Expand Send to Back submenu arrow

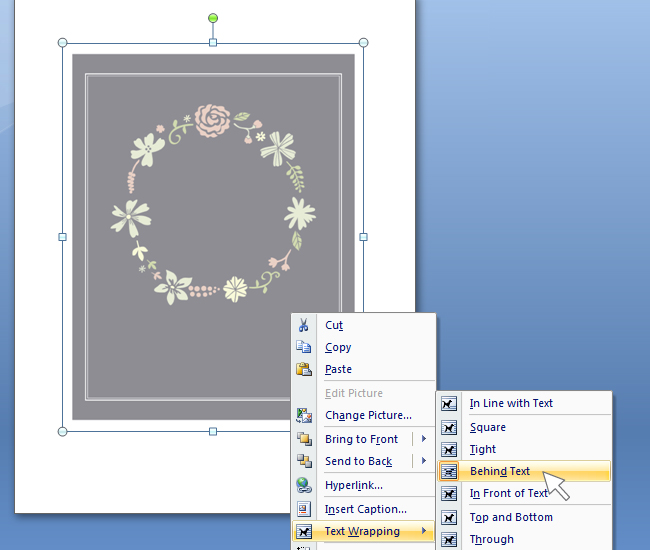point(424,460)
